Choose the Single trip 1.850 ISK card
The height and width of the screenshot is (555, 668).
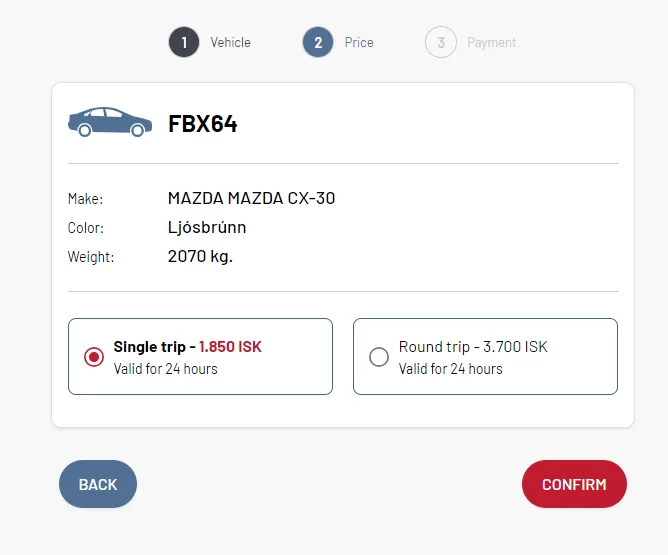tap(200, 357)
